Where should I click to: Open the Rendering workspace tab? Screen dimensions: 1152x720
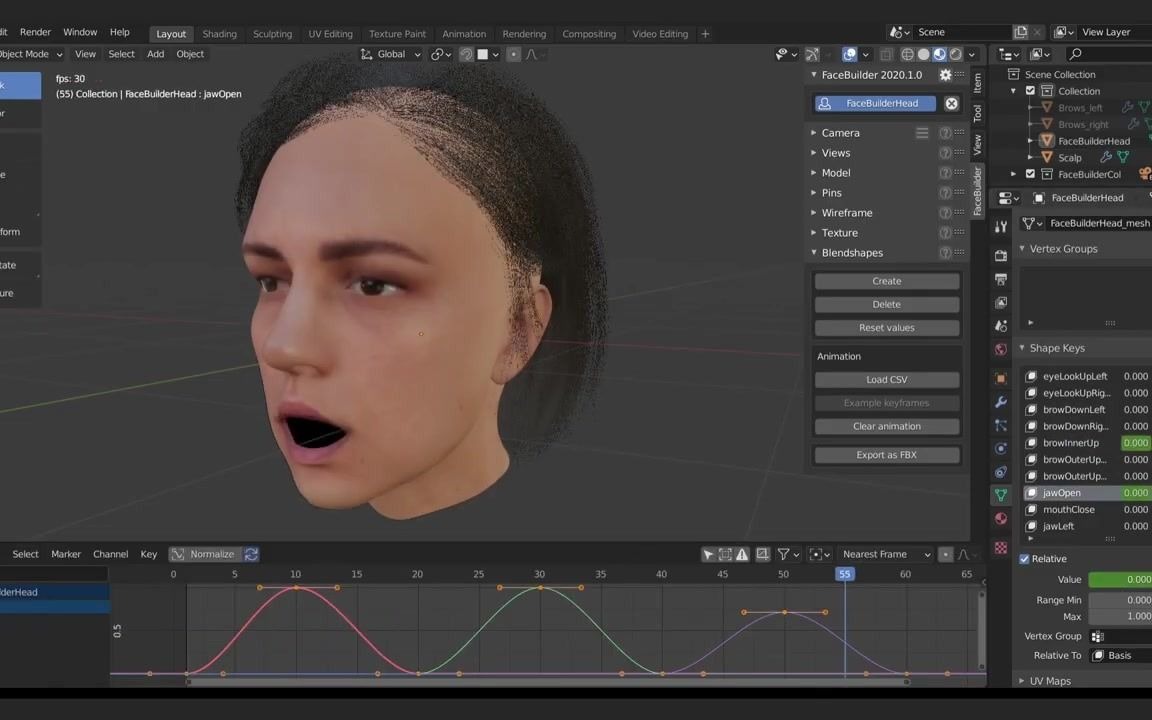coord(524,33)
